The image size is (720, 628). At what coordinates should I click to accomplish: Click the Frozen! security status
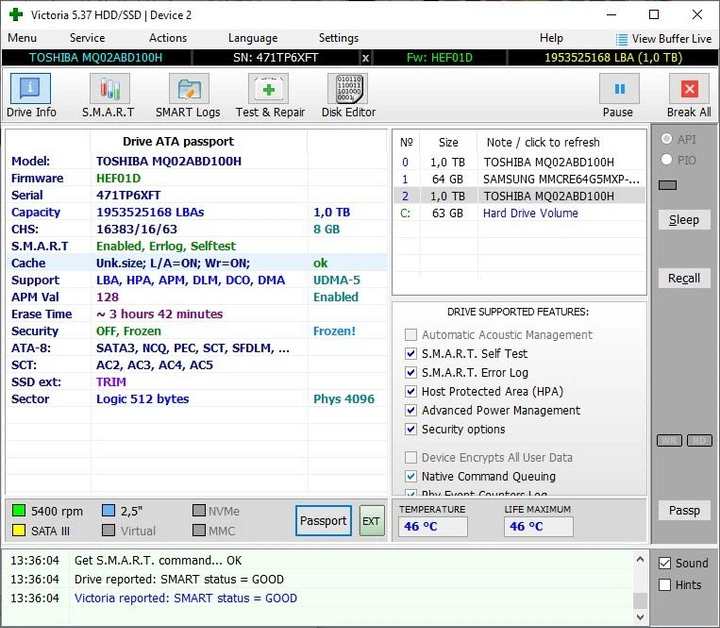pyautogui.click(x=334, y=331)
